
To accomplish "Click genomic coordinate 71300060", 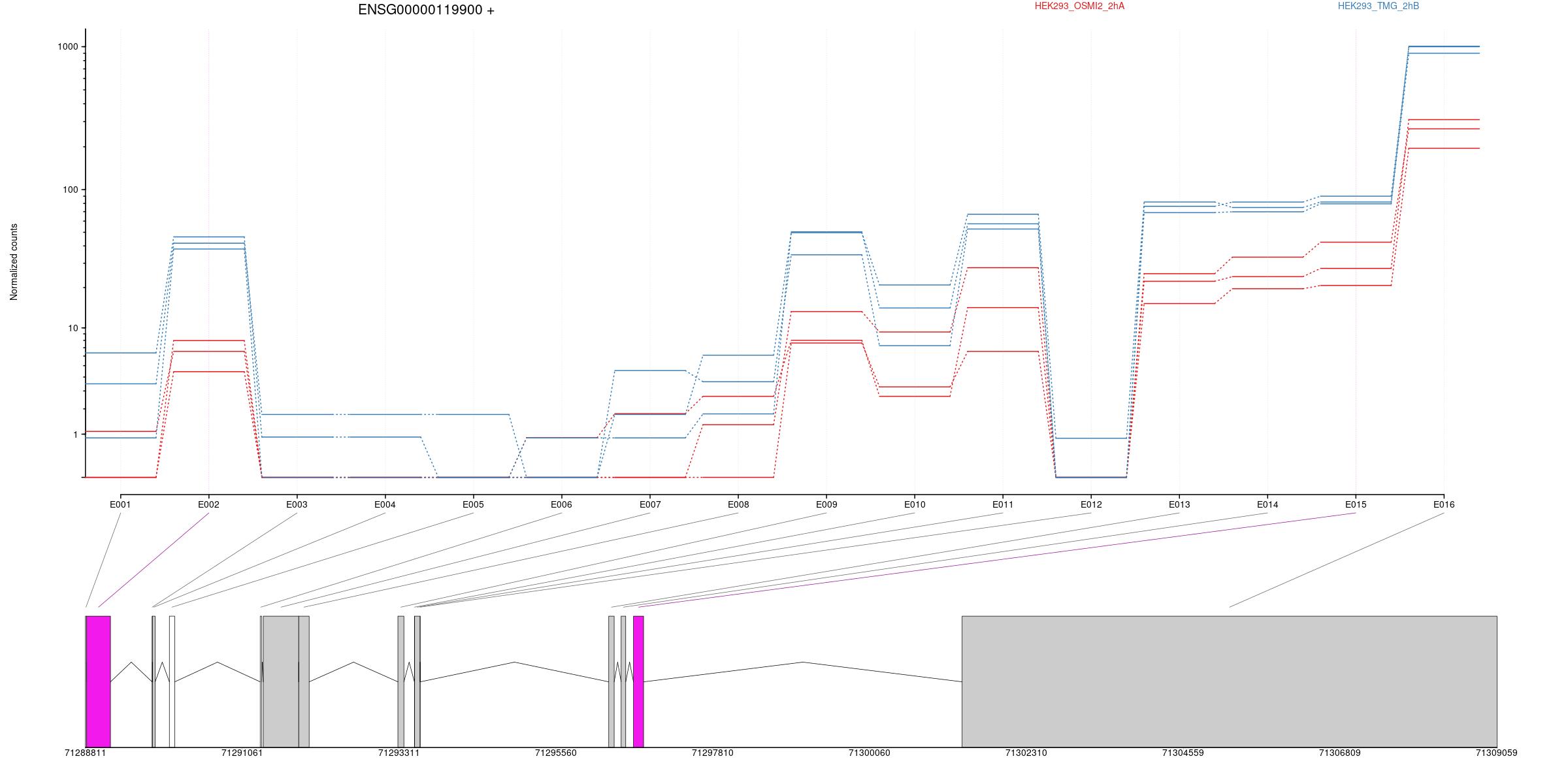I will (869, 753).
